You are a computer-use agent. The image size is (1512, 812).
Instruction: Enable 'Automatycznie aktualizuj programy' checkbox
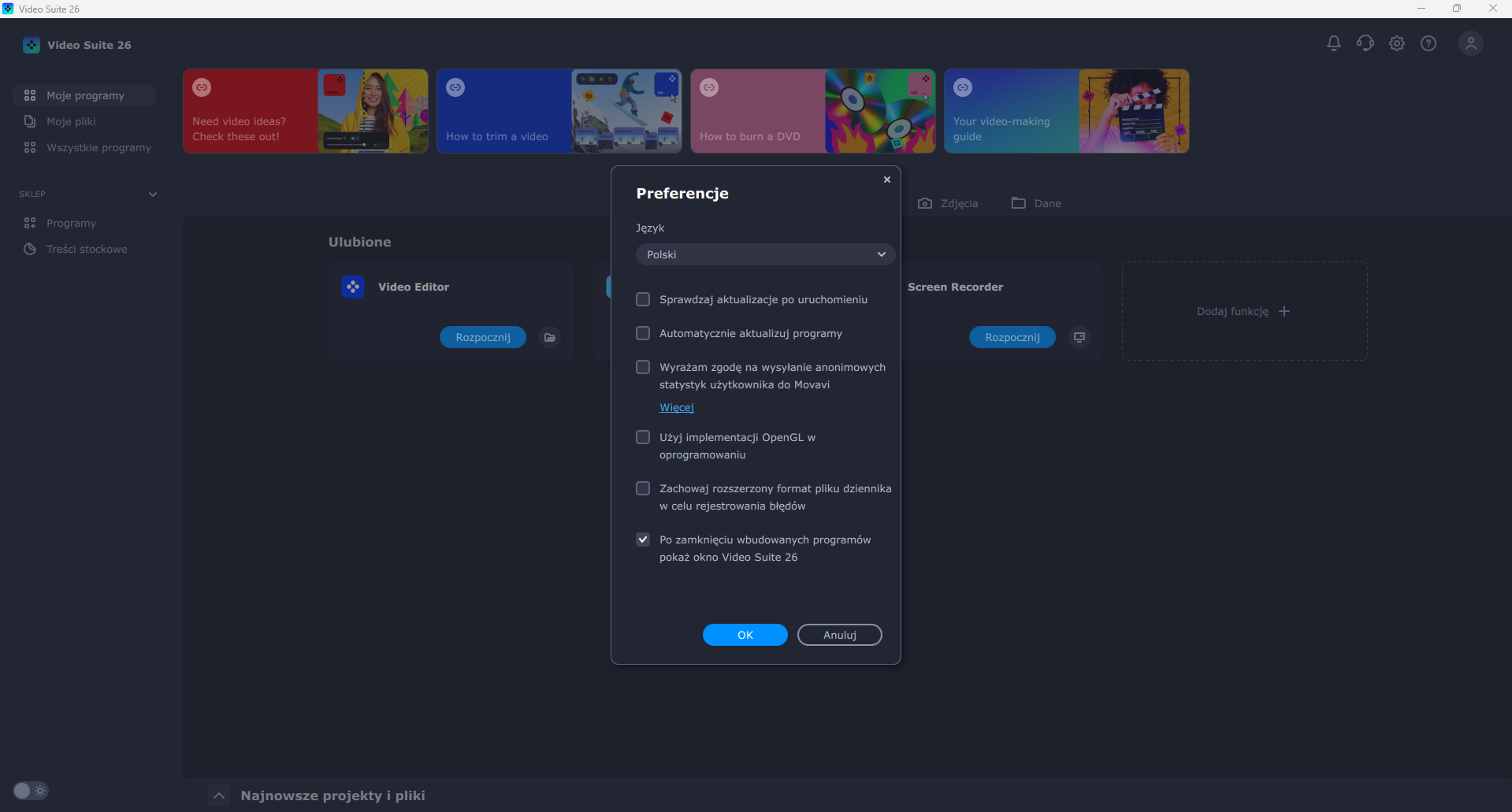[x=643, y=333]
